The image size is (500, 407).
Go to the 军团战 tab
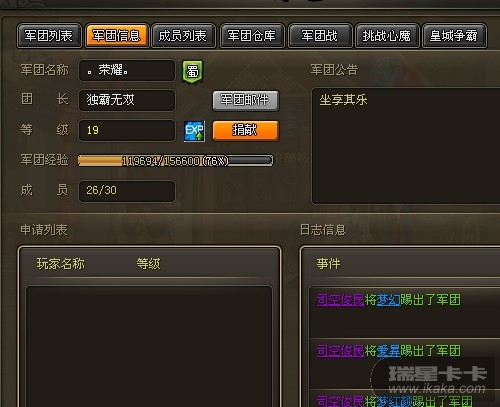point(320,36)
